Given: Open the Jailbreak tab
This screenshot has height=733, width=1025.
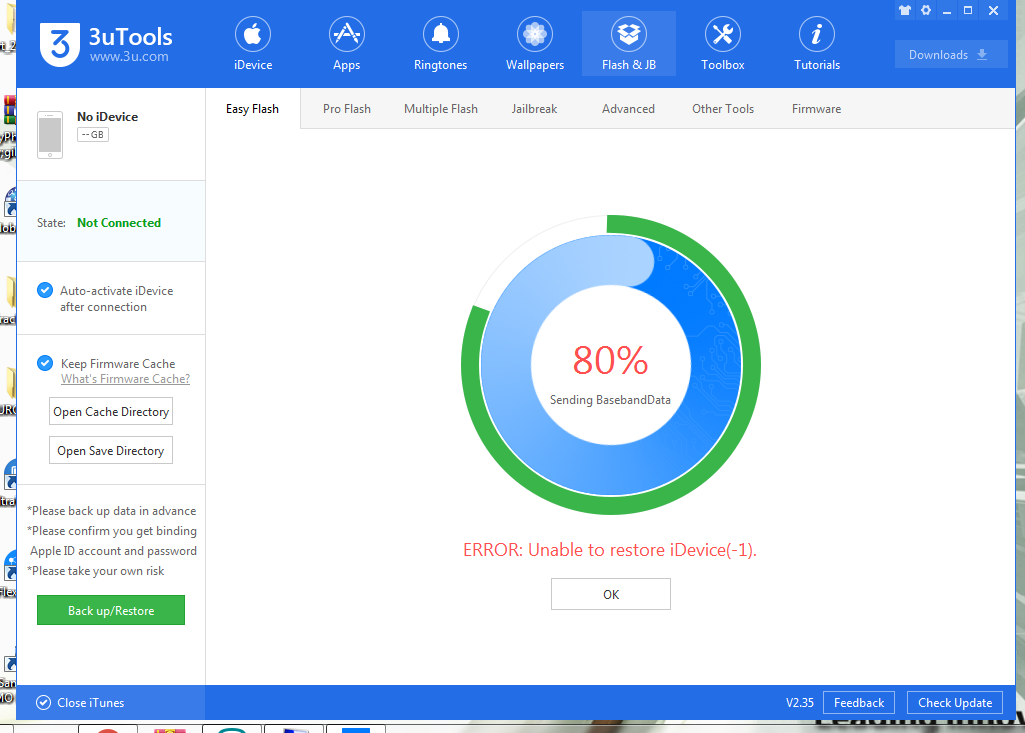Looking at the screenshot, I should [x=534, y=109].
